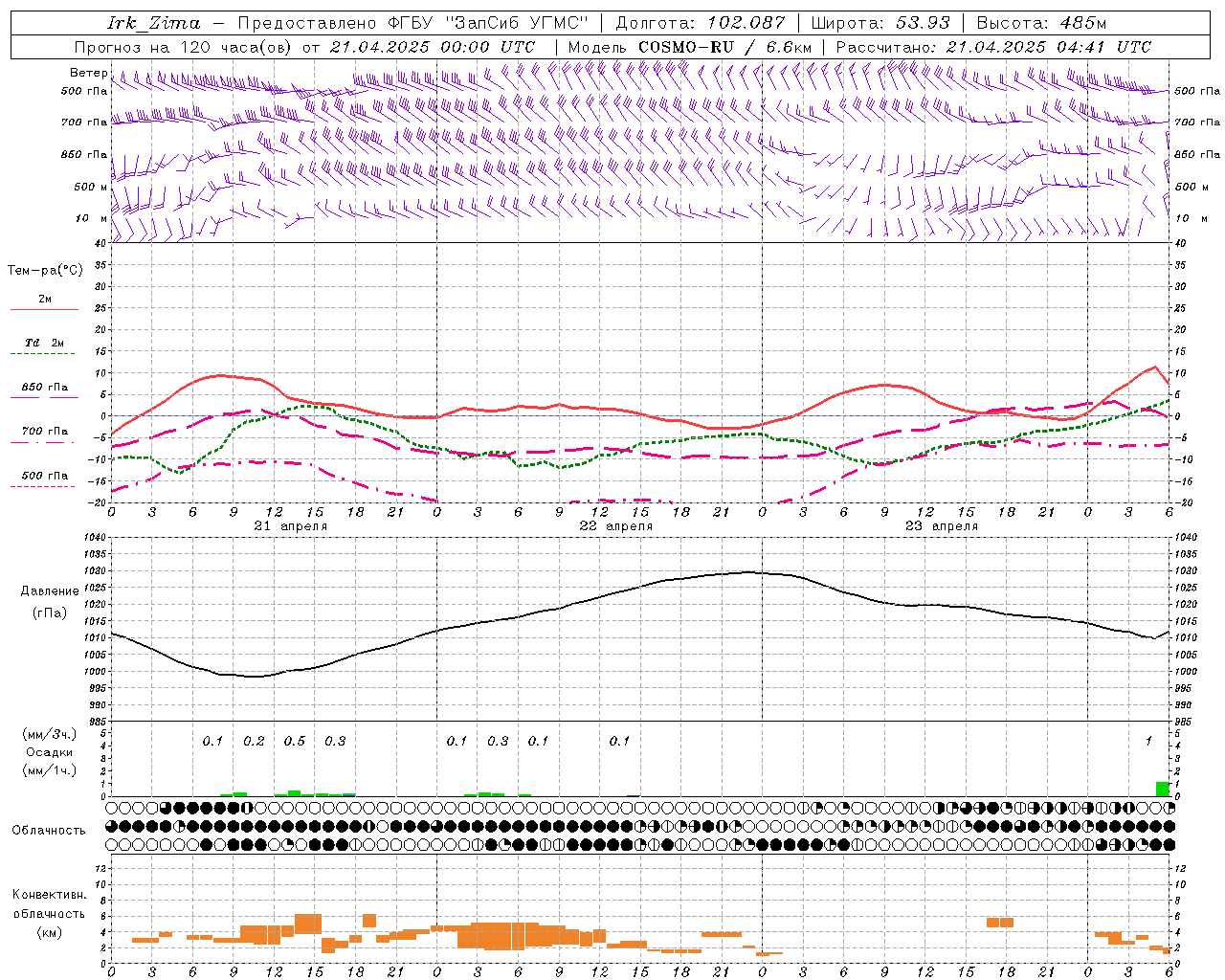Screen dimensions: 1225x980
Task: Click the Облачность cloud cover label
Action: click(49, 831)
